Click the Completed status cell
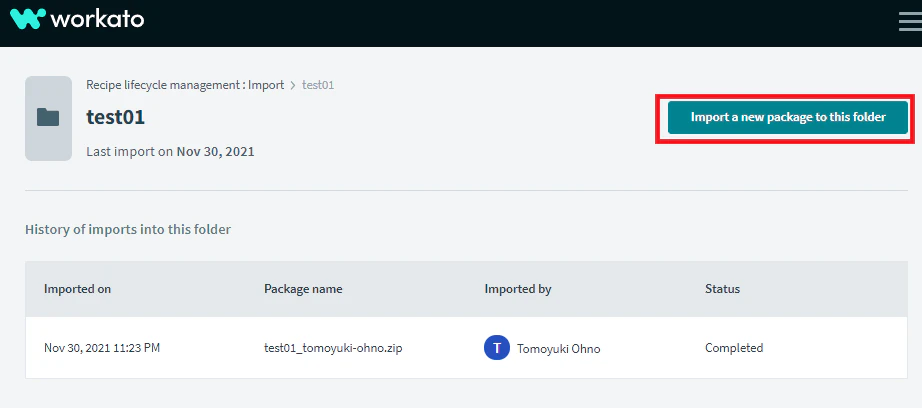 click(x=734, y=348)
